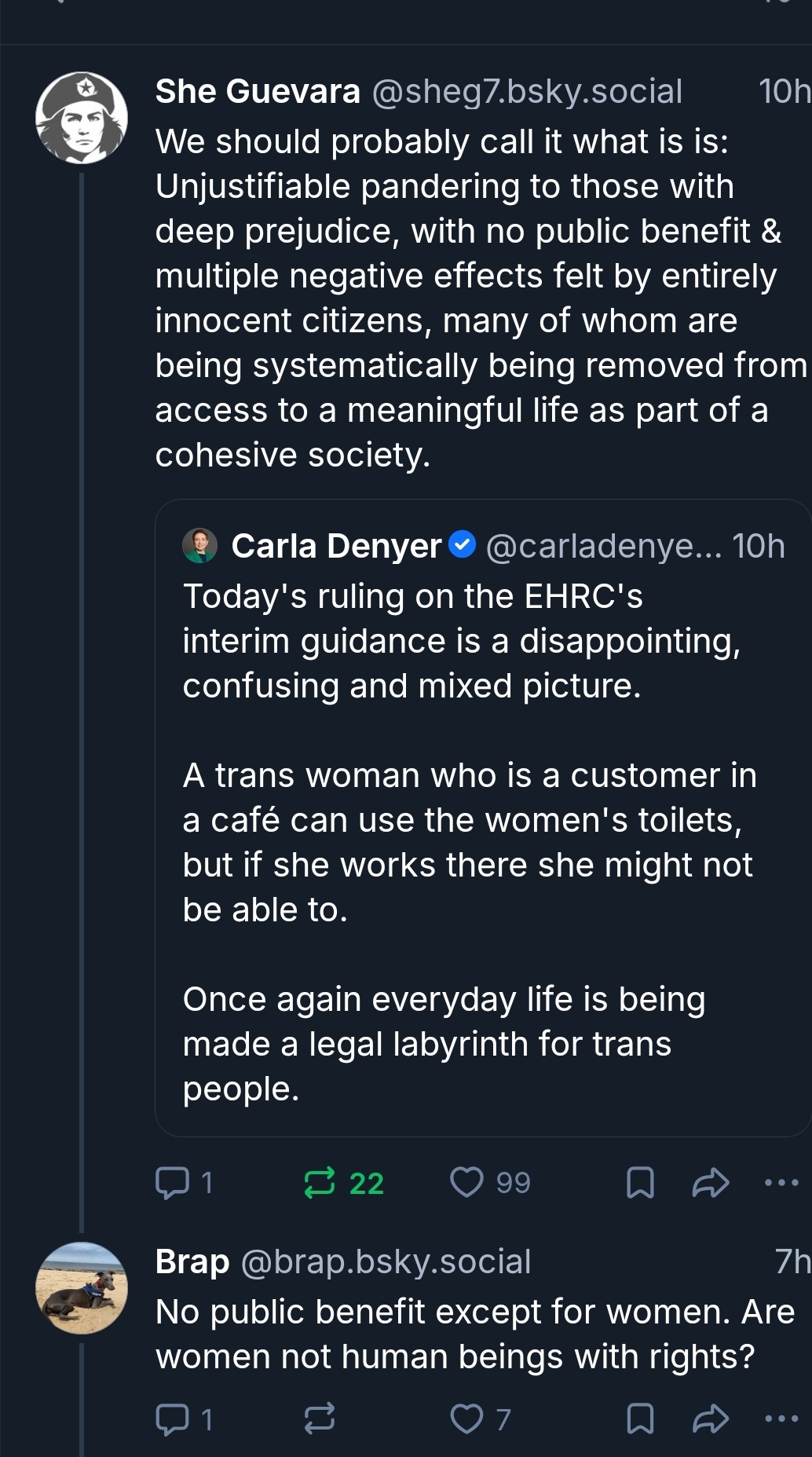This screenshot has width=812, height=1457.
Task: Bookmark Brap's comment
Action: [640, 1419]
